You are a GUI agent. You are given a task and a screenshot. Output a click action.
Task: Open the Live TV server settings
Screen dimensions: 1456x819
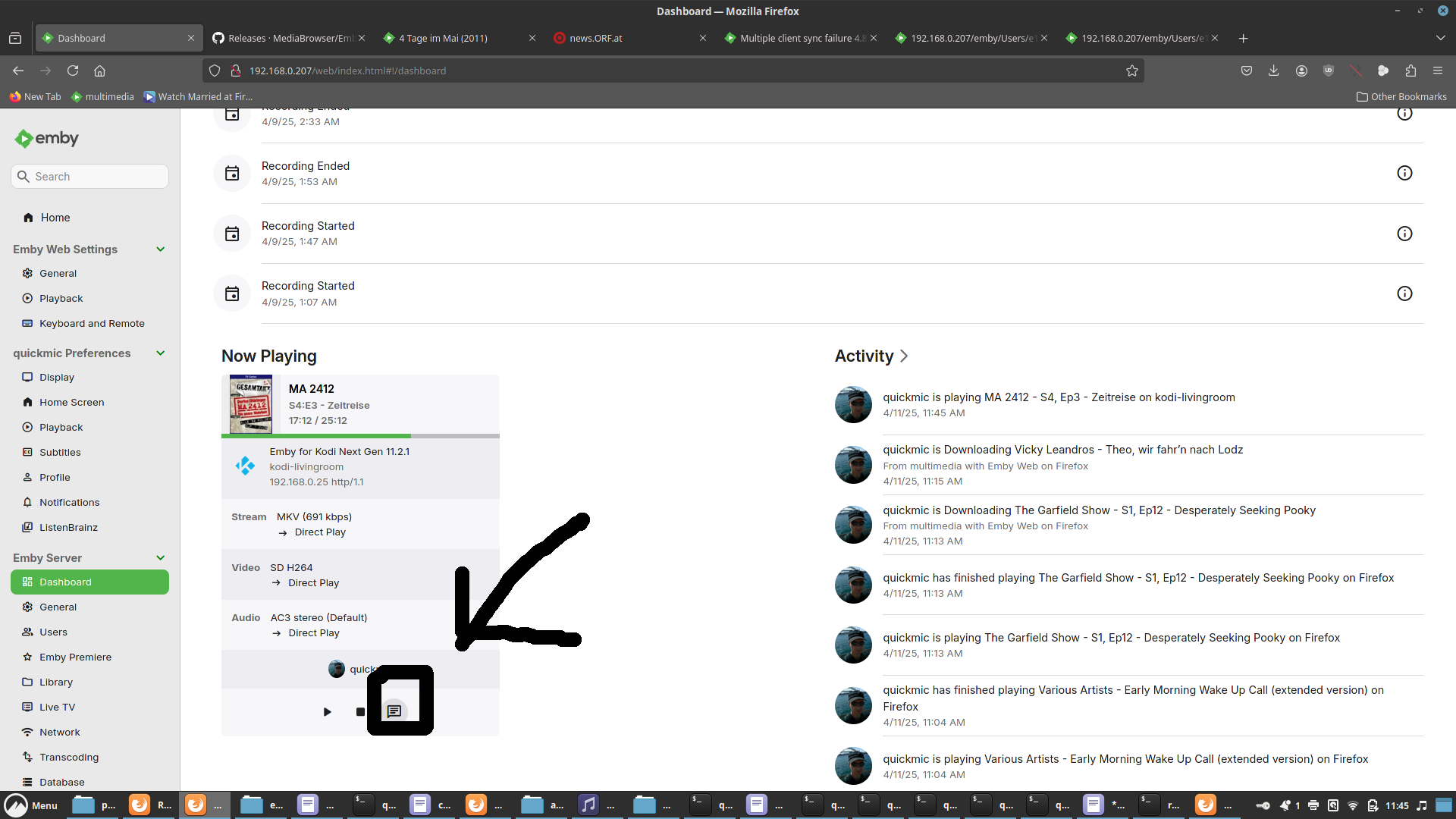pyautogui.click(x=58, y=707)
